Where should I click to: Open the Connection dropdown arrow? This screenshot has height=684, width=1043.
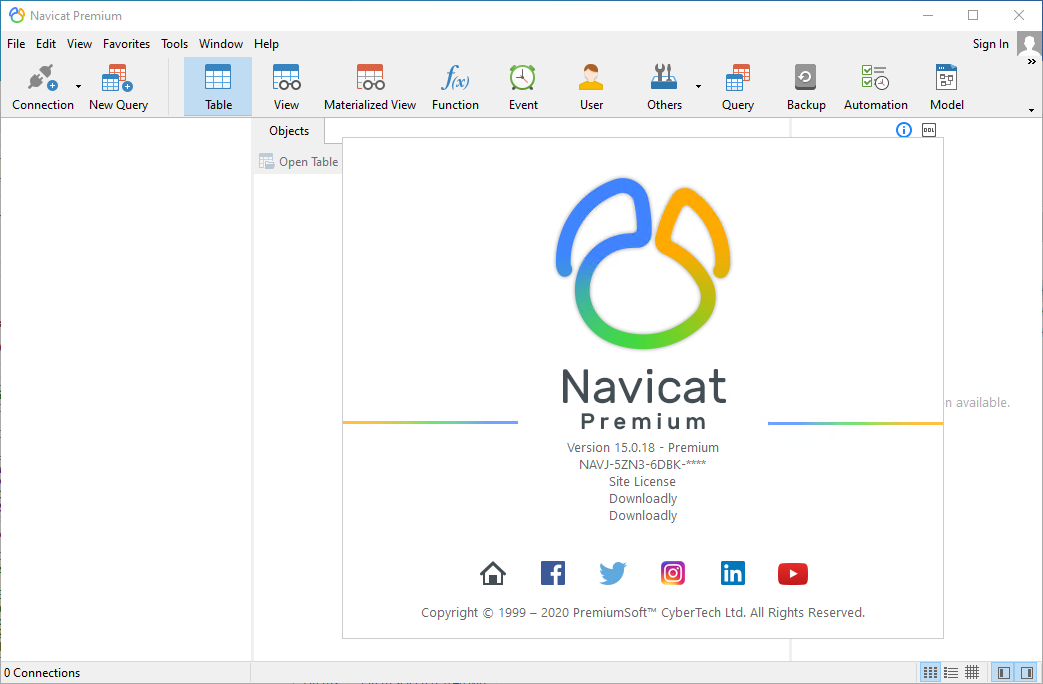[78, 86]
